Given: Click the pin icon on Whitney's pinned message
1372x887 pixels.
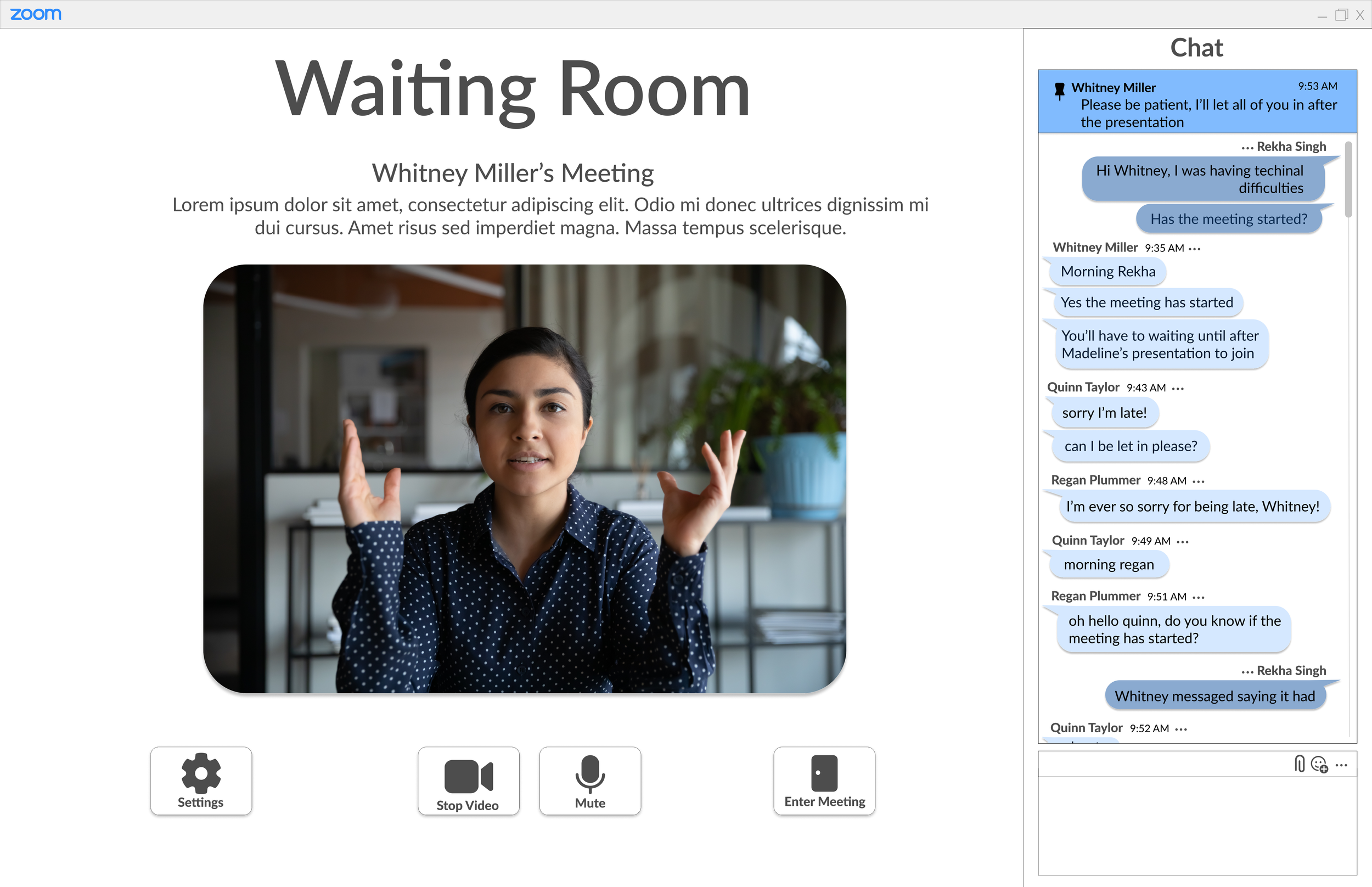Looking at the screenshot, I should (x=1059, y=91).
